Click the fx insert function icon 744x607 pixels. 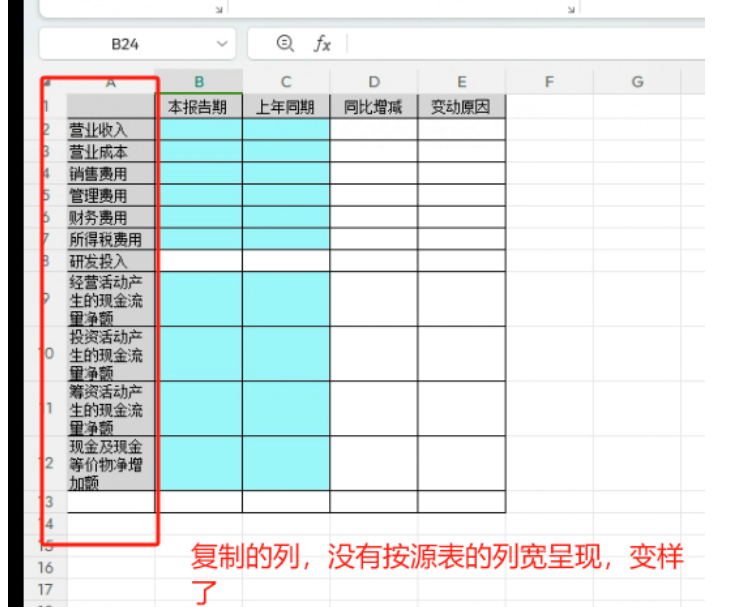[322, 44]
